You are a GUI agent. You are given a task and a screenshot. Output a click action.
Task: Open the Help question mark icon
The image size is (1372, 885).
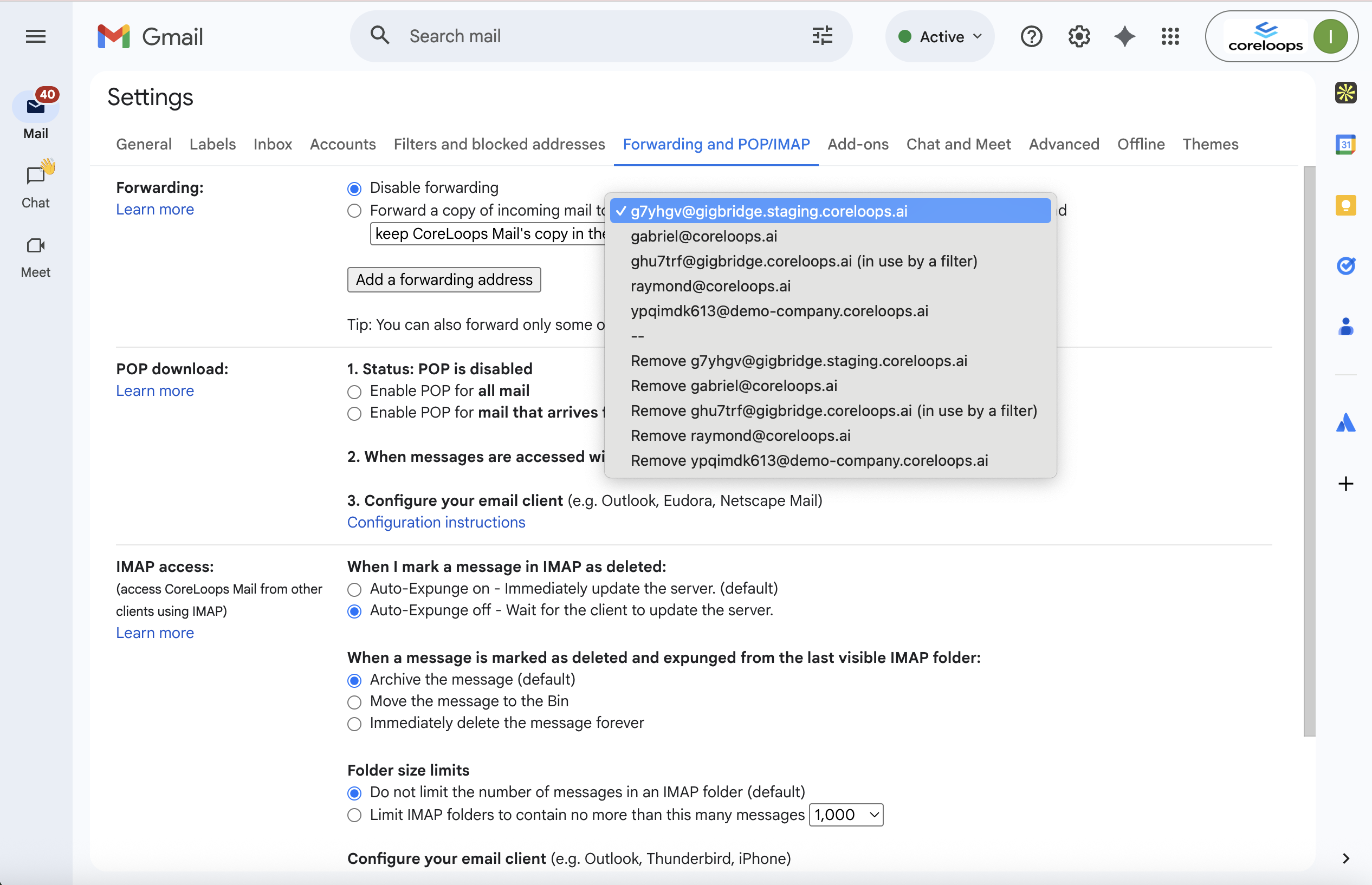(x=1031, y=37)
